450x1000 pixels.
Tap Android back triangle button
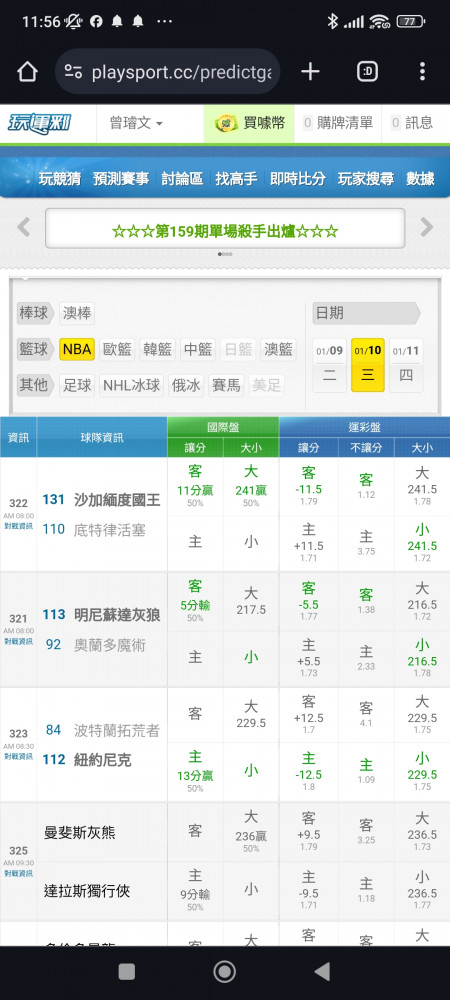[x=323, y=971]
